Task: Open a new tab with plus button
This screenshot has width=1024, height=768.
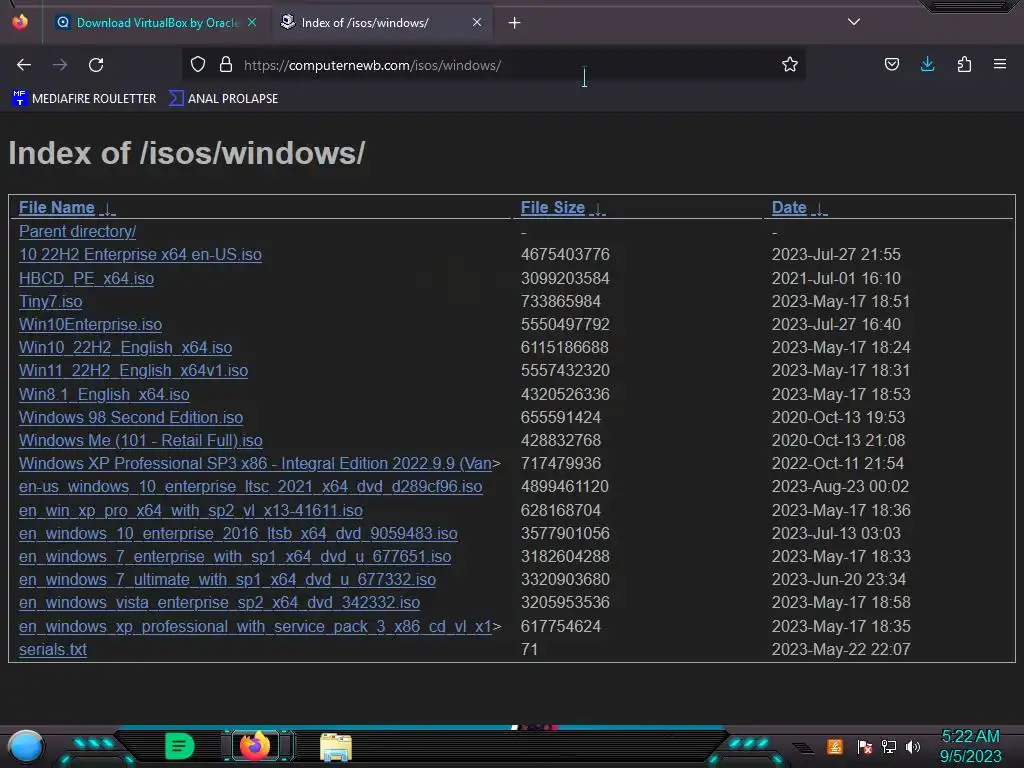Action: coord(515,23)
